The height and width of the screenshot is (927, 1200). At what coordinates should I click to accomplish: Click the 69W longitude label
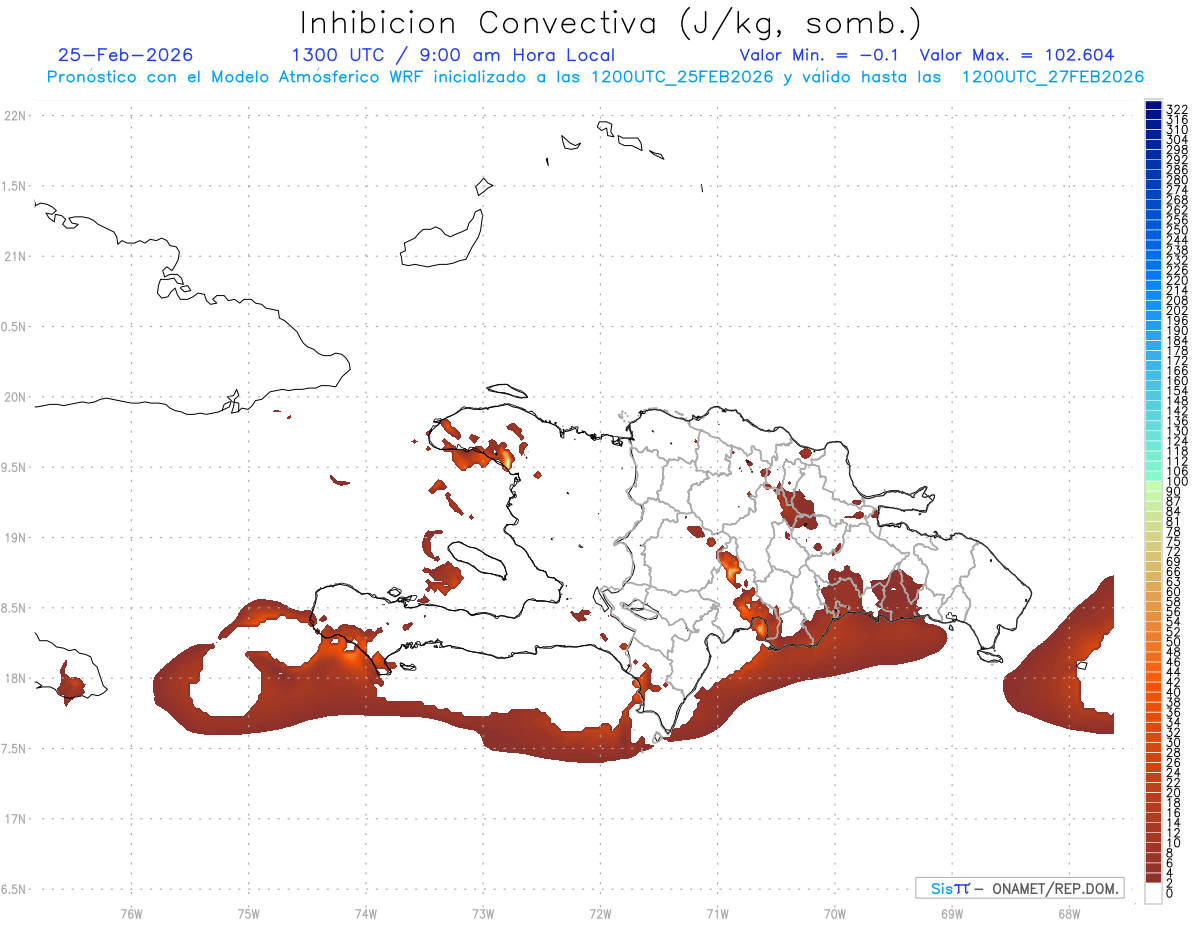click(952, 912)
